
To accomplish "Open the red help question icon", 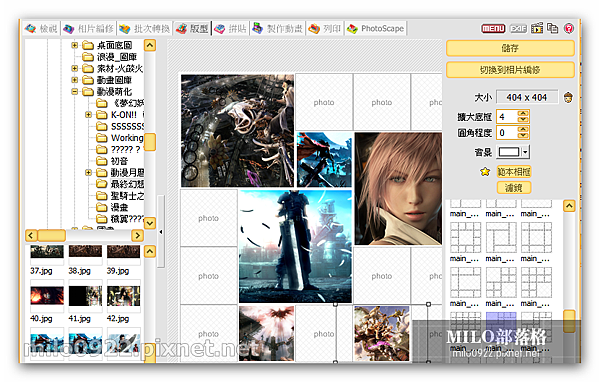I will click(x=569, y=28).
